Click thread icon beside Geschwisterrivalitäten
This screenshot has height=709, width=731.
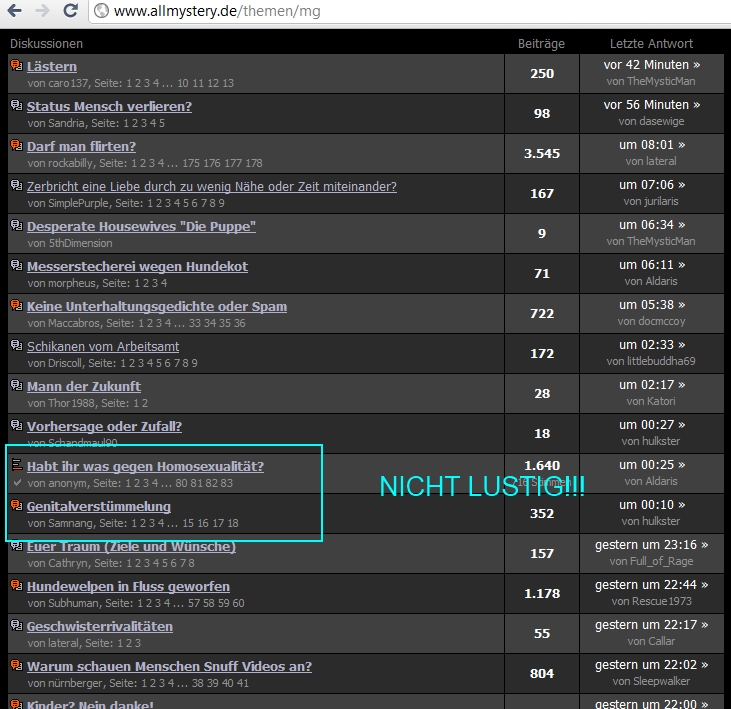point(16,626)
